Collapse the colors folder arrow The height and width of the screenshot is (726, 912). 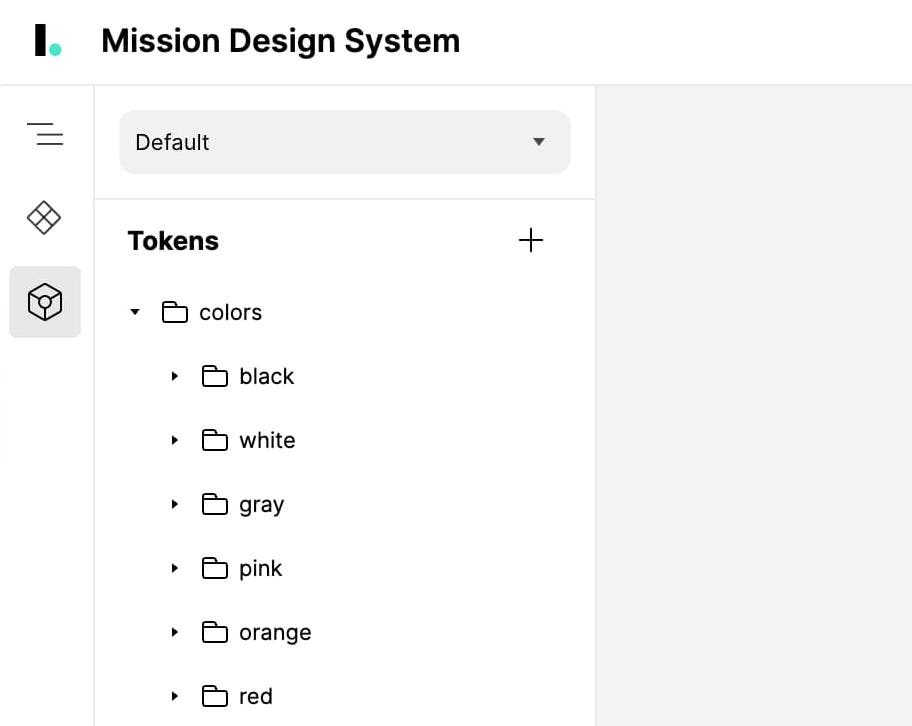[135, 312]
